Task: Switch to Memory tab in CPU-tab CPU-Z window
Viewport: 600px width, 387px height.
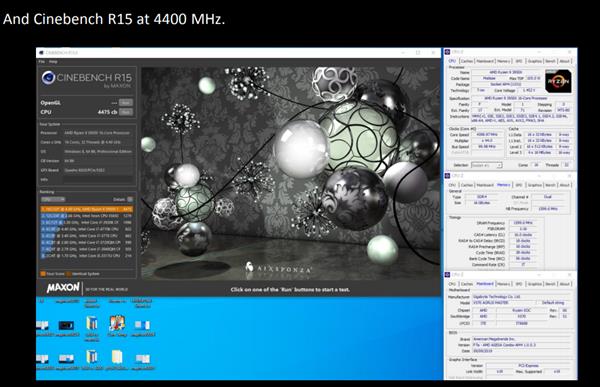Action: click(x=504, y=61)
